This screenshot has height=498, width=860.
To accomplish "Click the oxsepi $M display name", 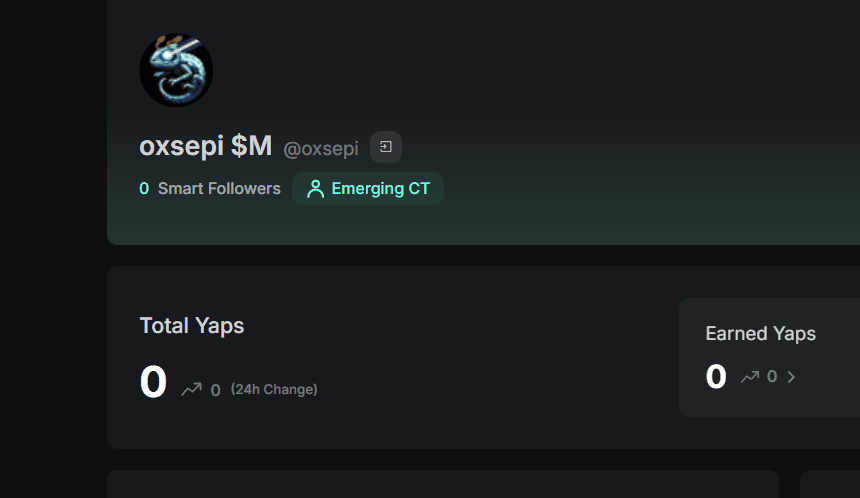I will pos(205,146).
